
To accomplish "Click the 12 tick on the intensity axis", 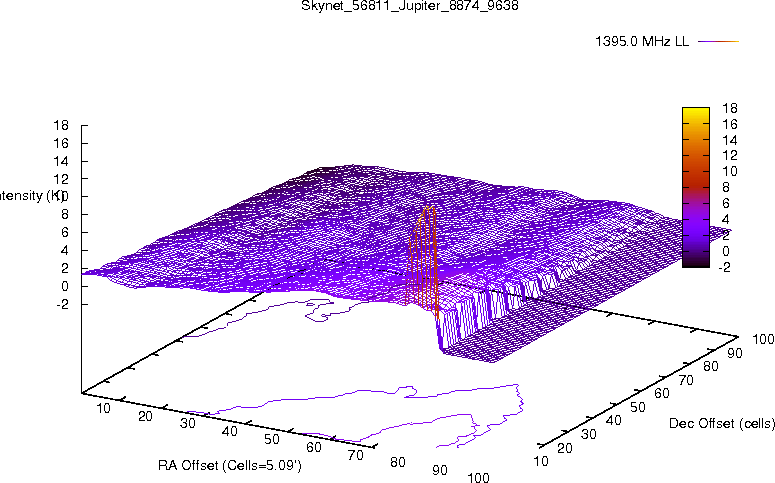I will pos(61,179).
